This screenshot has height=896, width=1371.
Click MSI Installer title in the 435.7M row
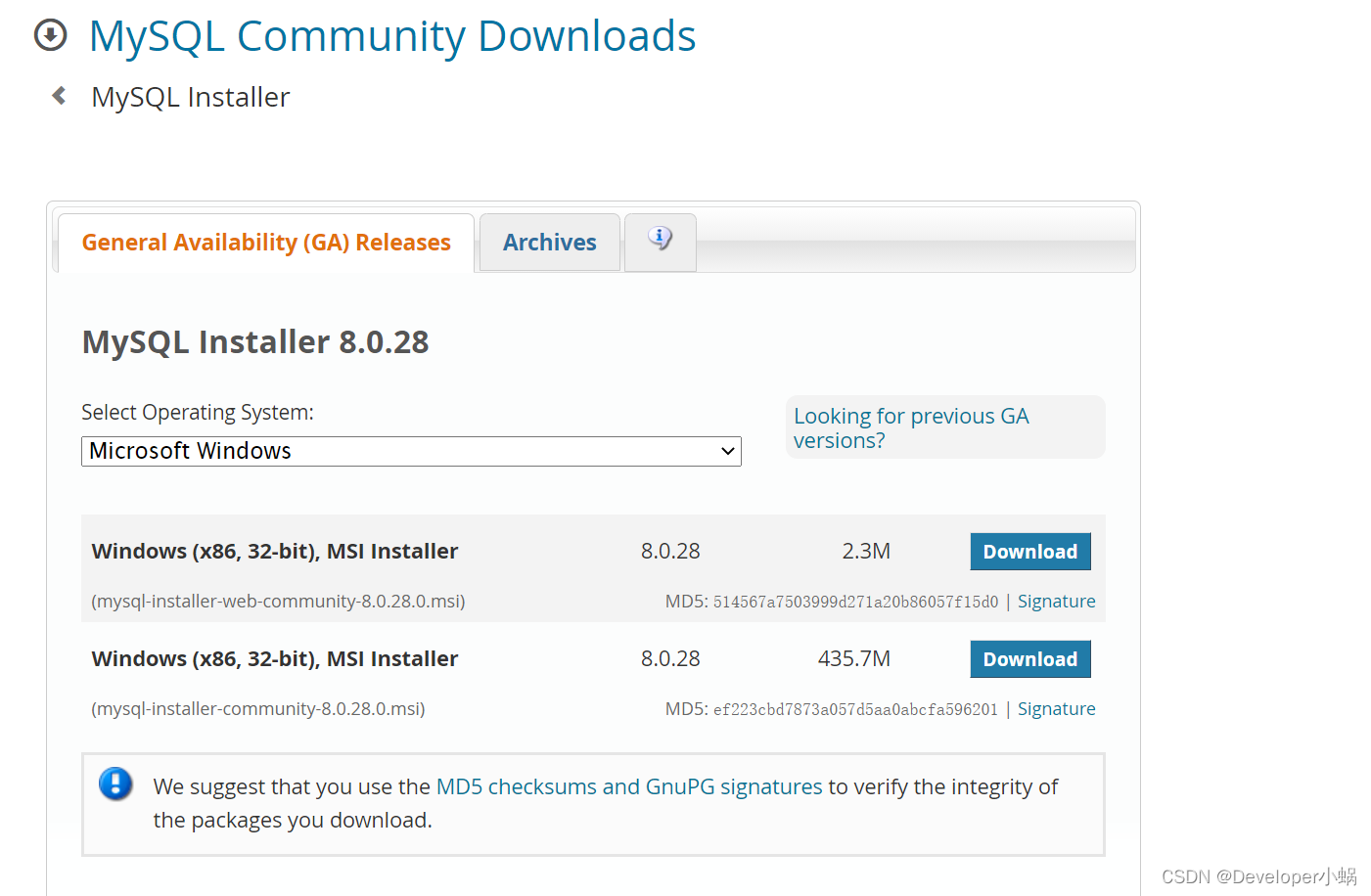(275, 658)
